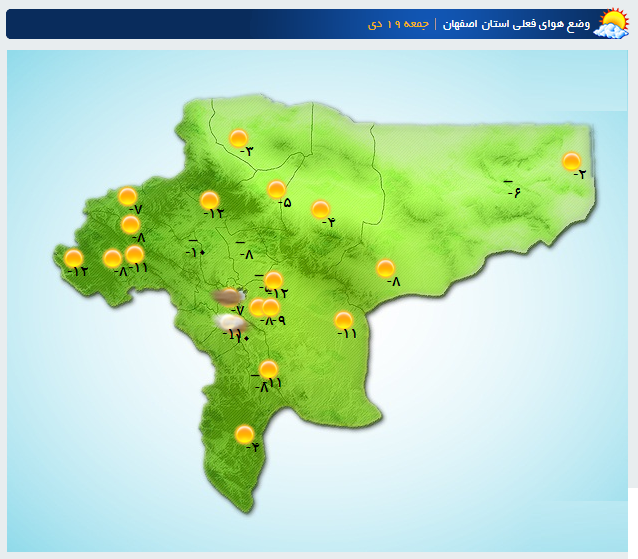
Task: Click the -۶ temperature label in the east
Action: (513, 189)
